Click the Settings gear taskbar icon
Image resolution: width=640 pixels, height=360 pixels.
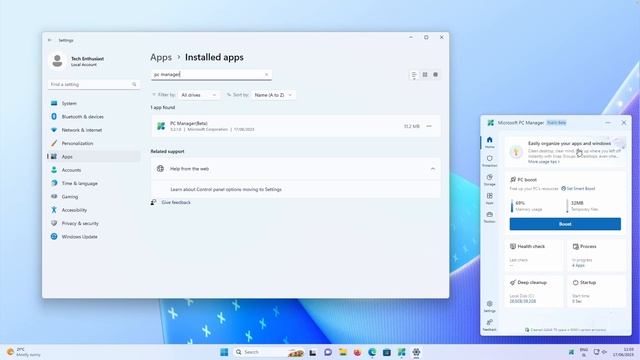click(416, 352)
